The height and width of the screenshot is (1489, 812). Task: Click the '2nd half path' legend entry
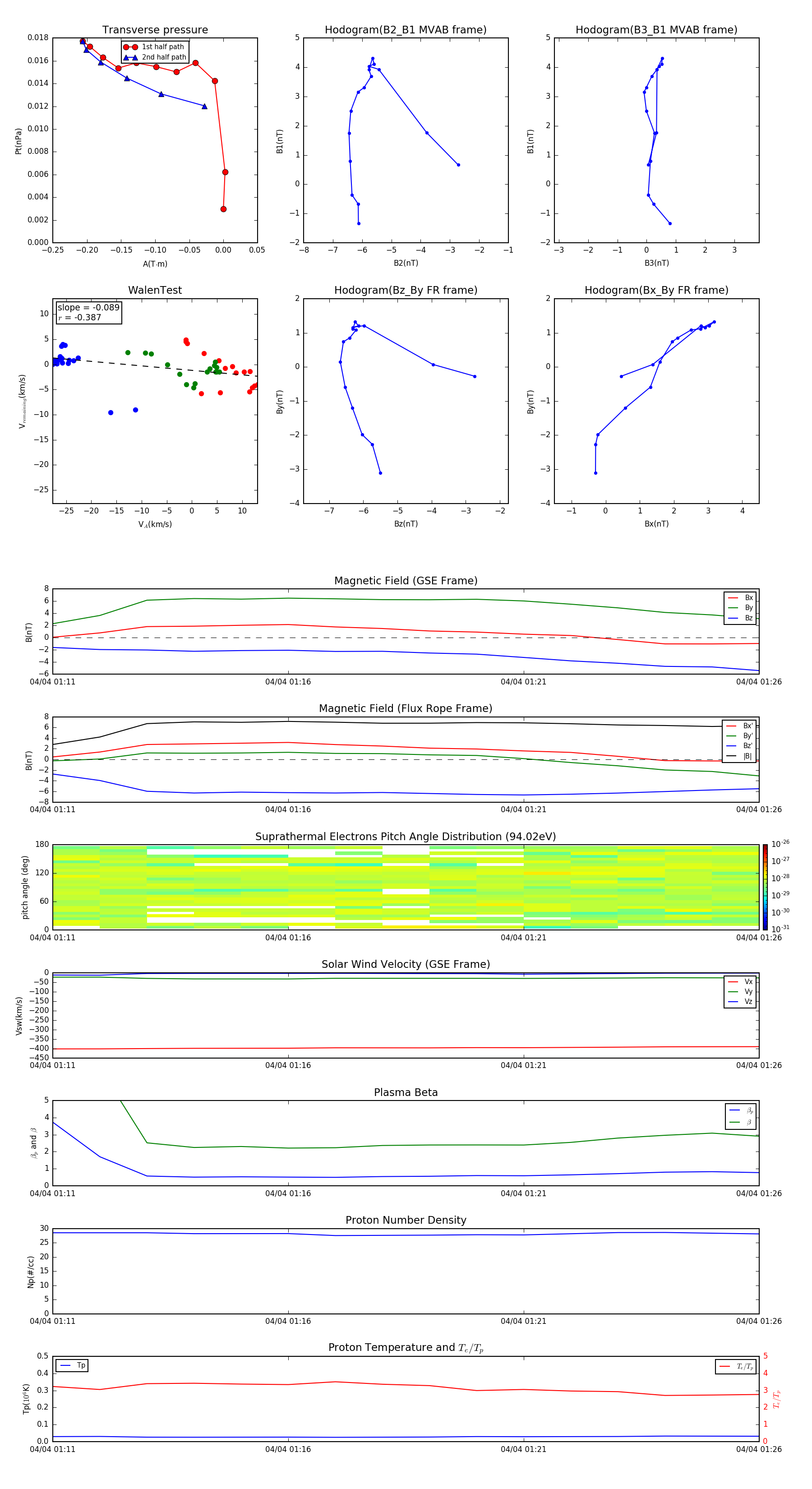tap(156, 57)
